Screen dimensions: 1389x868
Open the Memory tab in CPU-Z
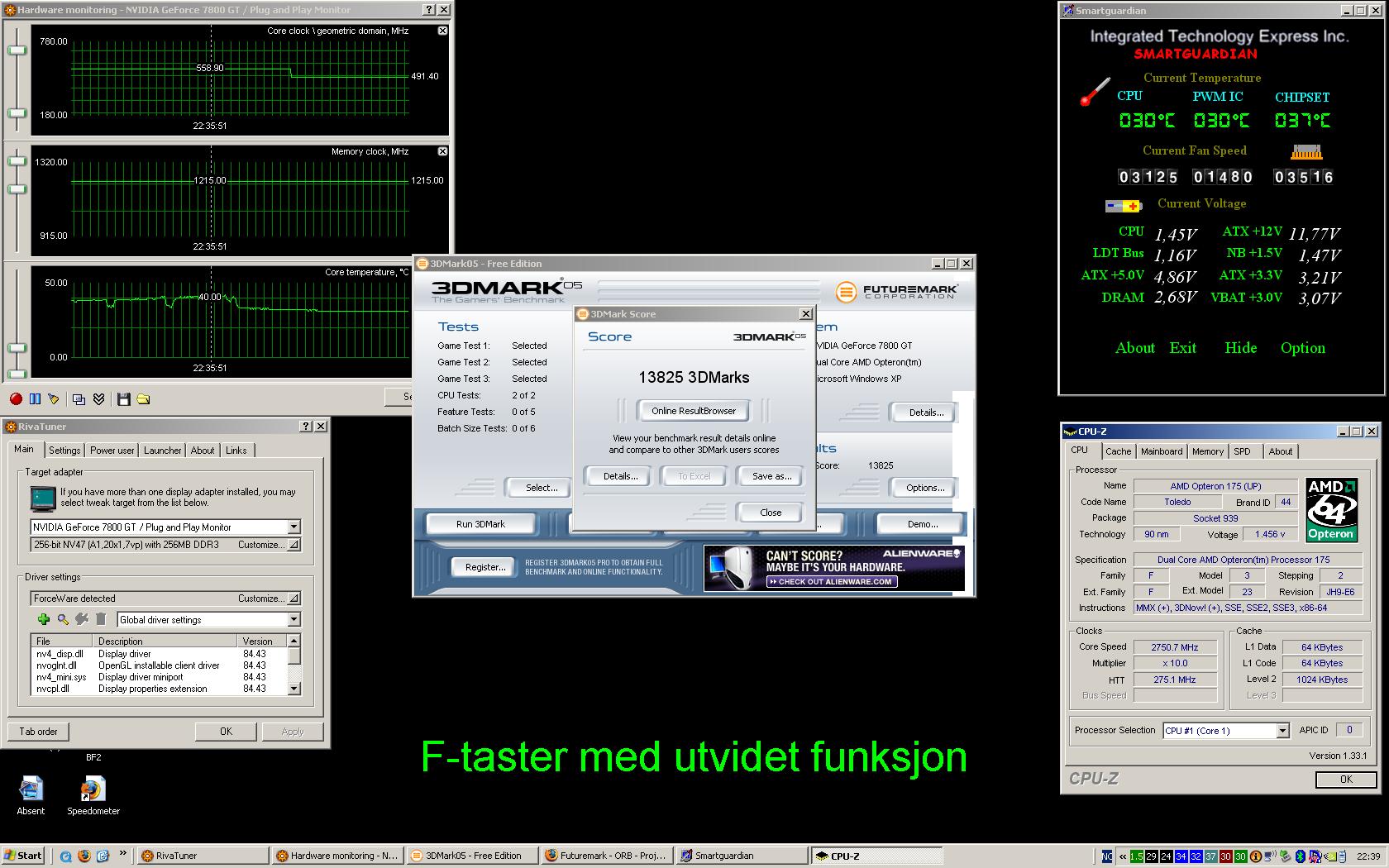point(1208,451)
